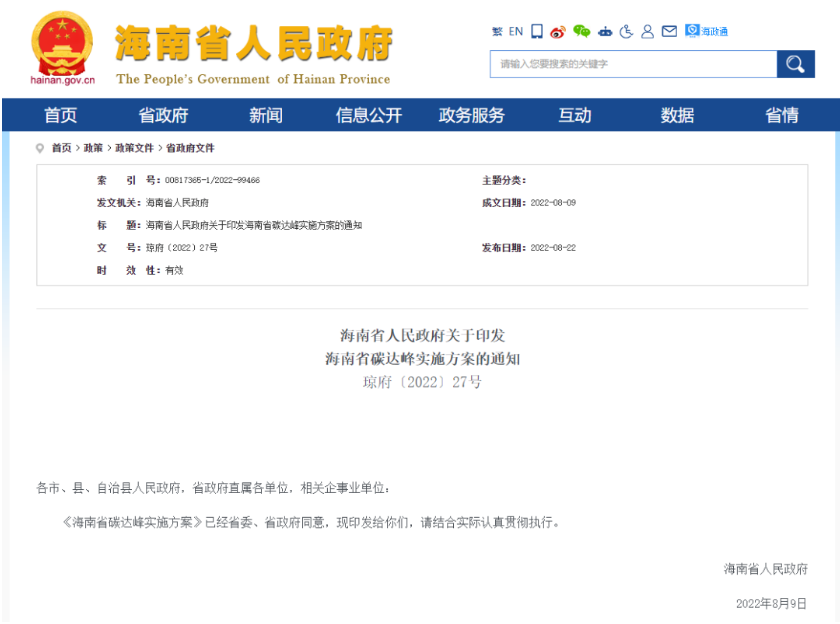Switch to traditional Chinese with 繁

[x=497, y=32]
